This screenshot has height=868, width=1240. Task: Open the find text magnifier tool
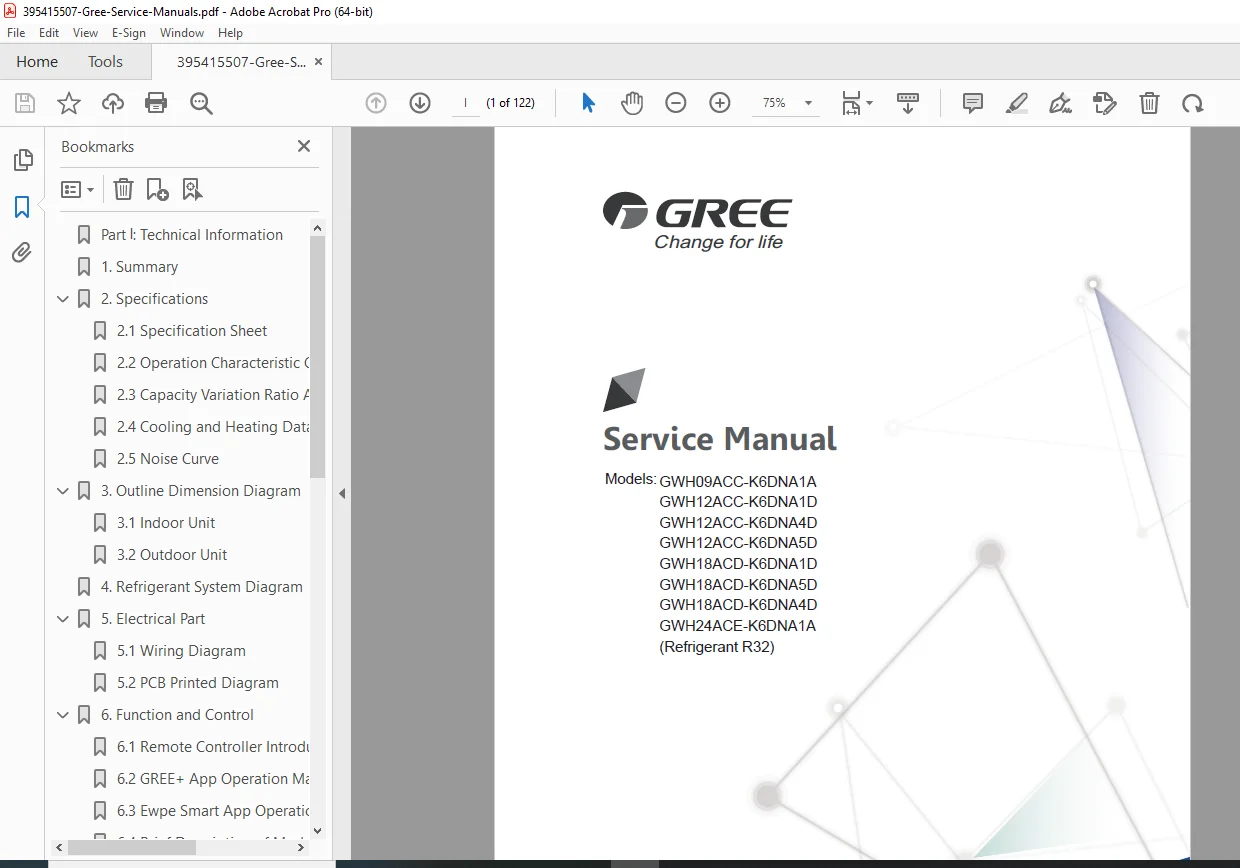pyautogui.click(x=201, y=103)
